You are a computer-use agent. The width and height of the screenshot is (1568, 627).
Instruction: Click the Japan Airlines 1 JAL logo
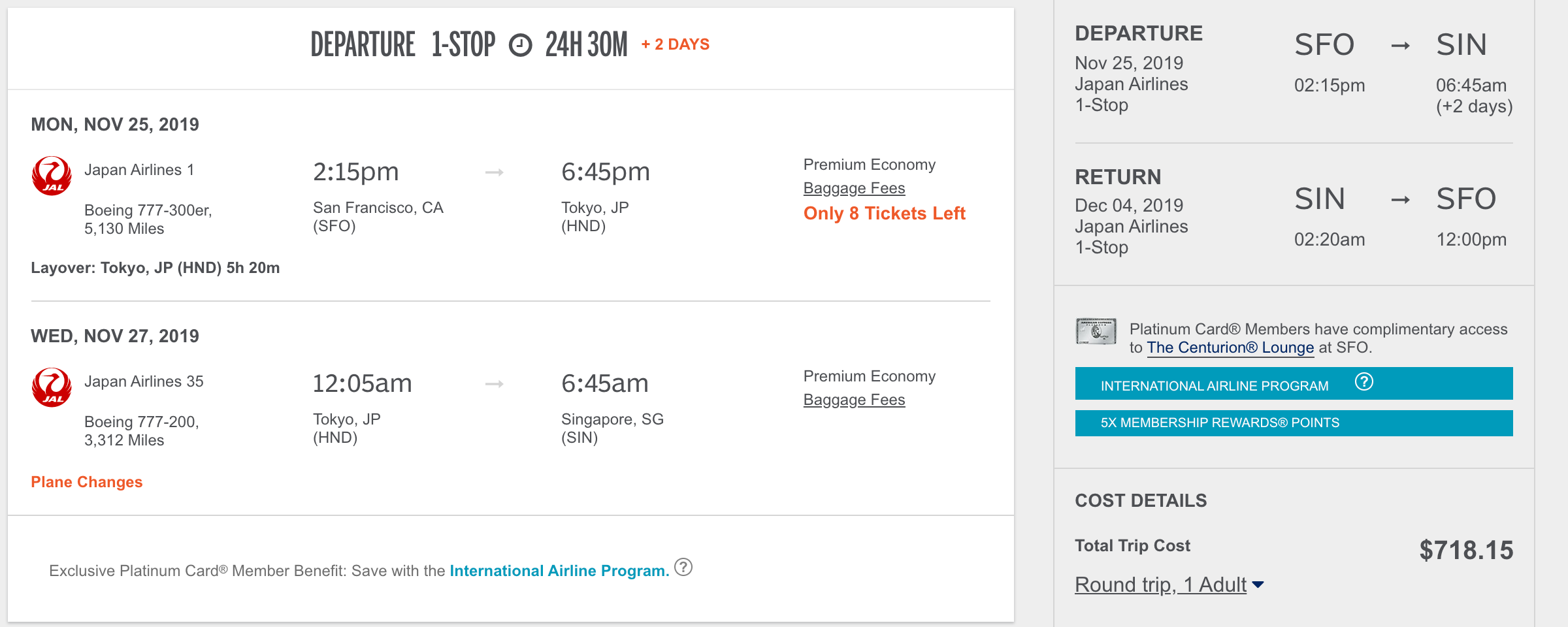point(52,176)
